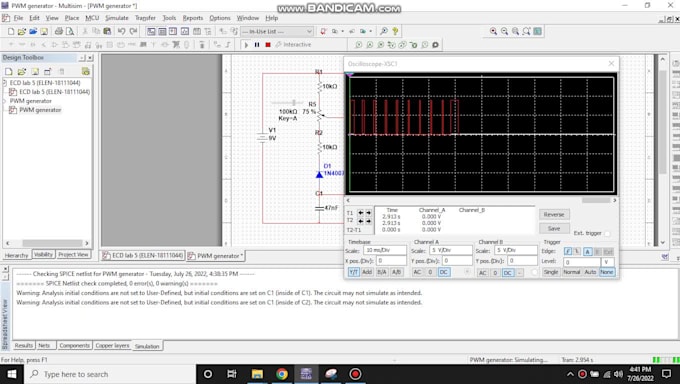This screenshot has width=680, height=384.
Task: Click Timebase Scale 10 ms/Div field
Action: coord(385,250)
